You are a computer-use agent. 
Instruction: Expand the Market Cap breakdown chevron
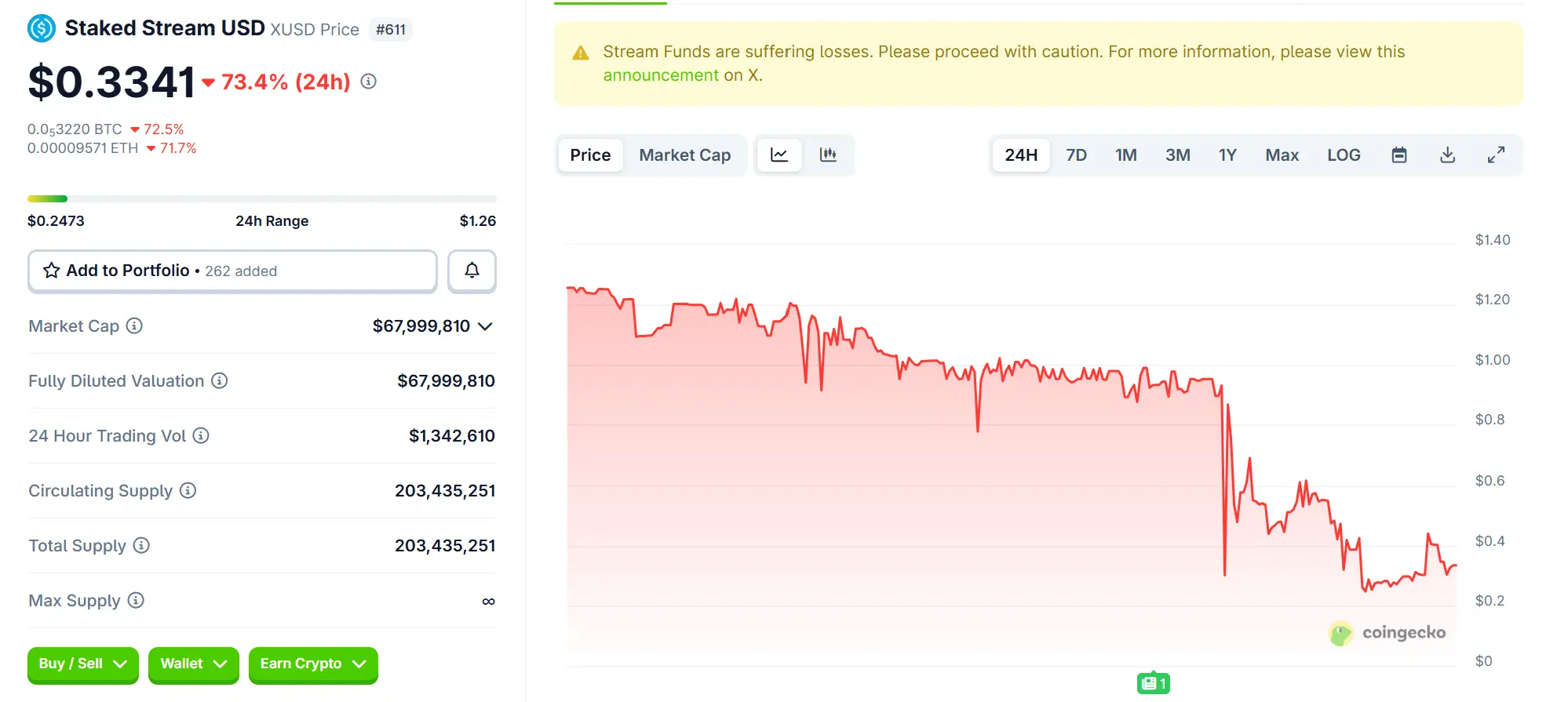tap(487, 326)
